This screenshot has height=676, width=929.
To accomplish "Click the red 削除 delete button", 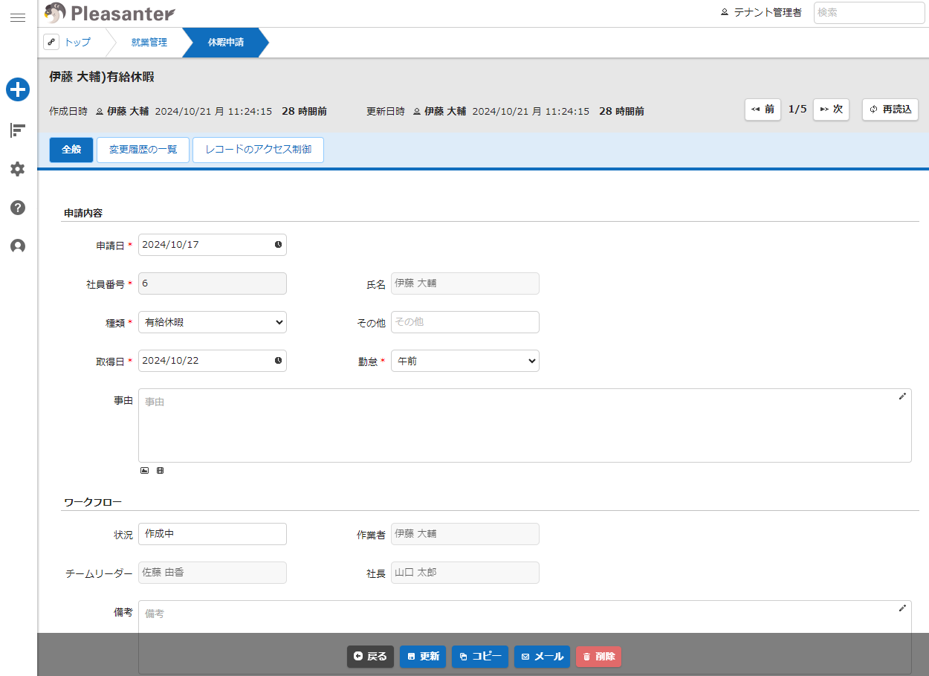I will [598, 657].
